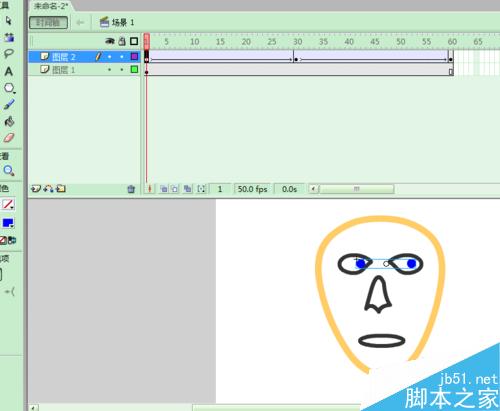Click the current frame number field

[220, 189]
